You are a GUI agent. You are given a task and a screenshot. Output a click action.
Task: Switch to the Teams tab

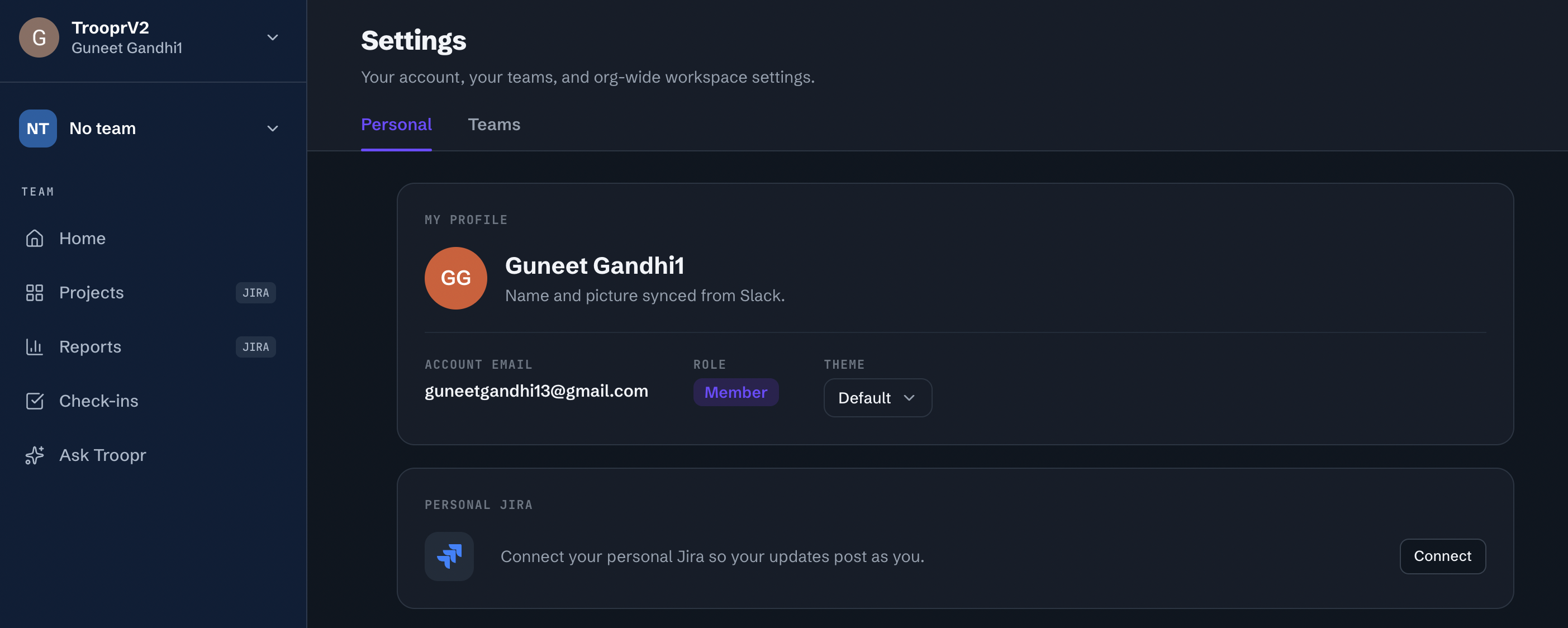pyautogui.click(x=494, y=125)
